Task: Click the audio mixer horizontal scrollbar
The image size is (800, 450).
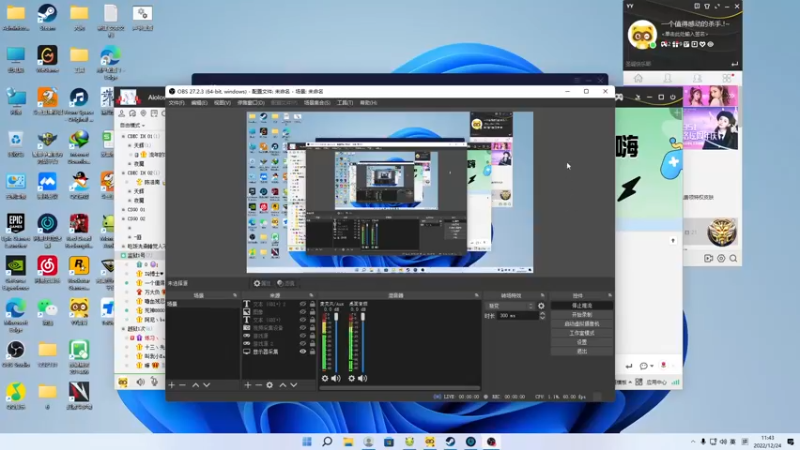Action: 399,388
